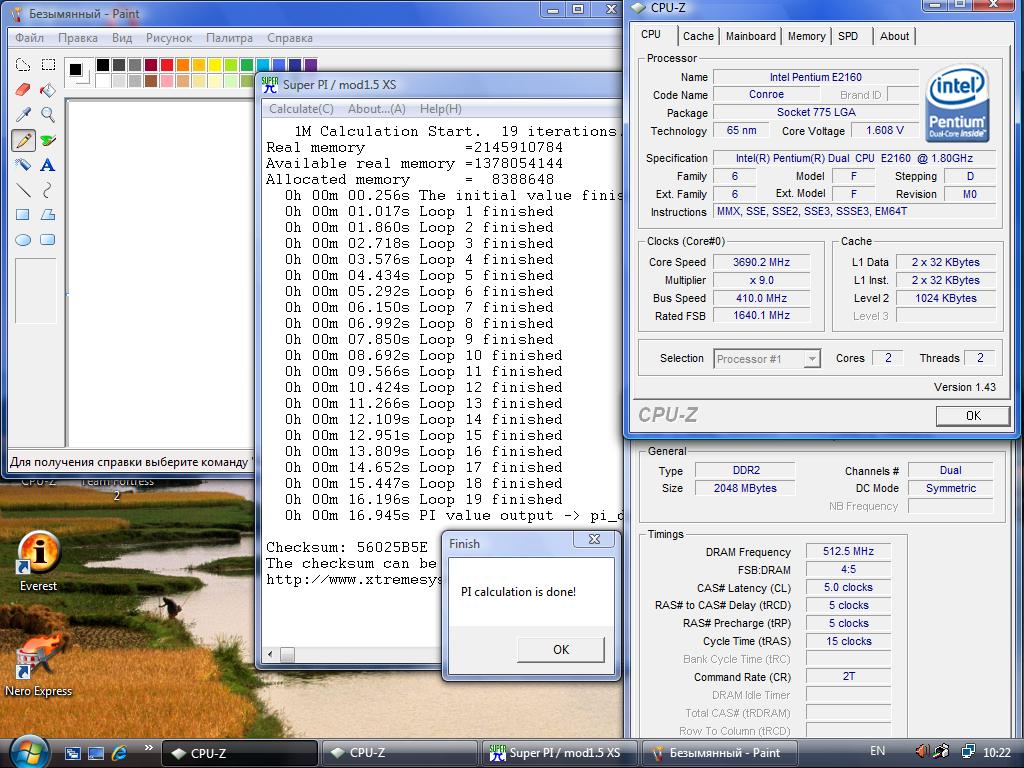Choose the Curve tool in Paint
This screenshot has width=1024, height=768.
pyautogui.click(x=48, y=190)
